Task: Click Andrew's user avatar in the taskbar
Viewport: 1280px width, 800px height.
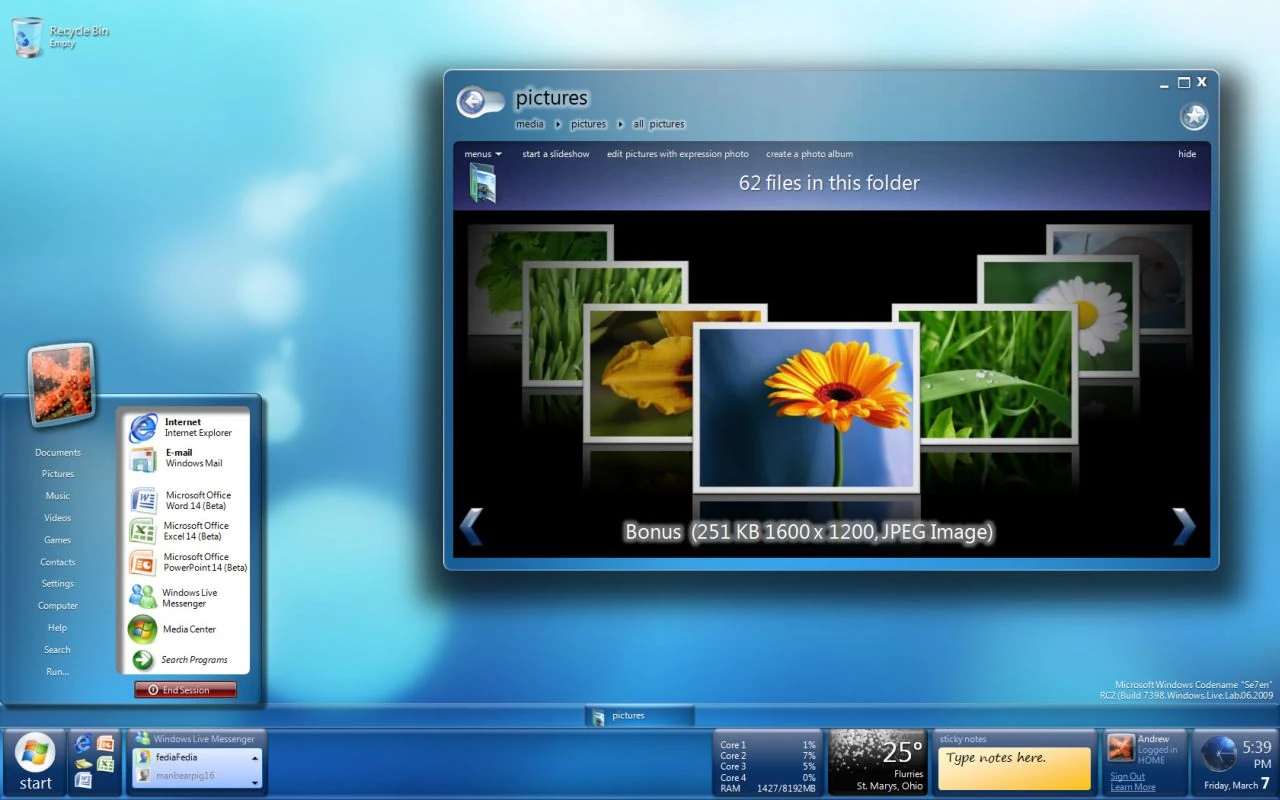Action: (x=1121, y=747)
